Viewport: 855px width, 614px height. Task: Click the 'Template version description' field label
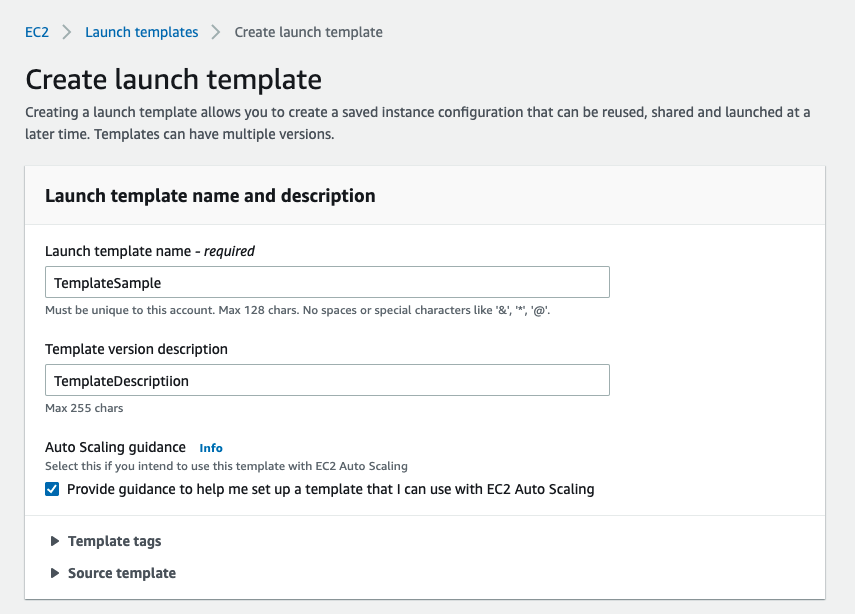point(136,349)
